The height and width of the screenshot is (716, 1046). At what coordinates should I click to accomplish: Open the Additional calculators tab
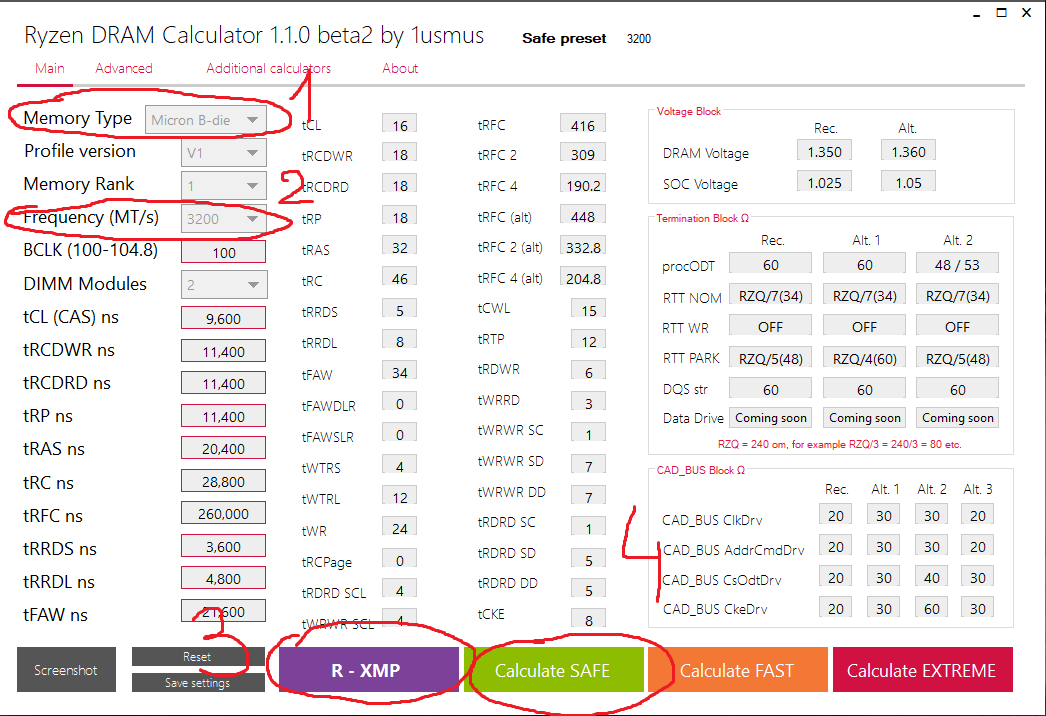pyautogui.click(x=268, y=68)
